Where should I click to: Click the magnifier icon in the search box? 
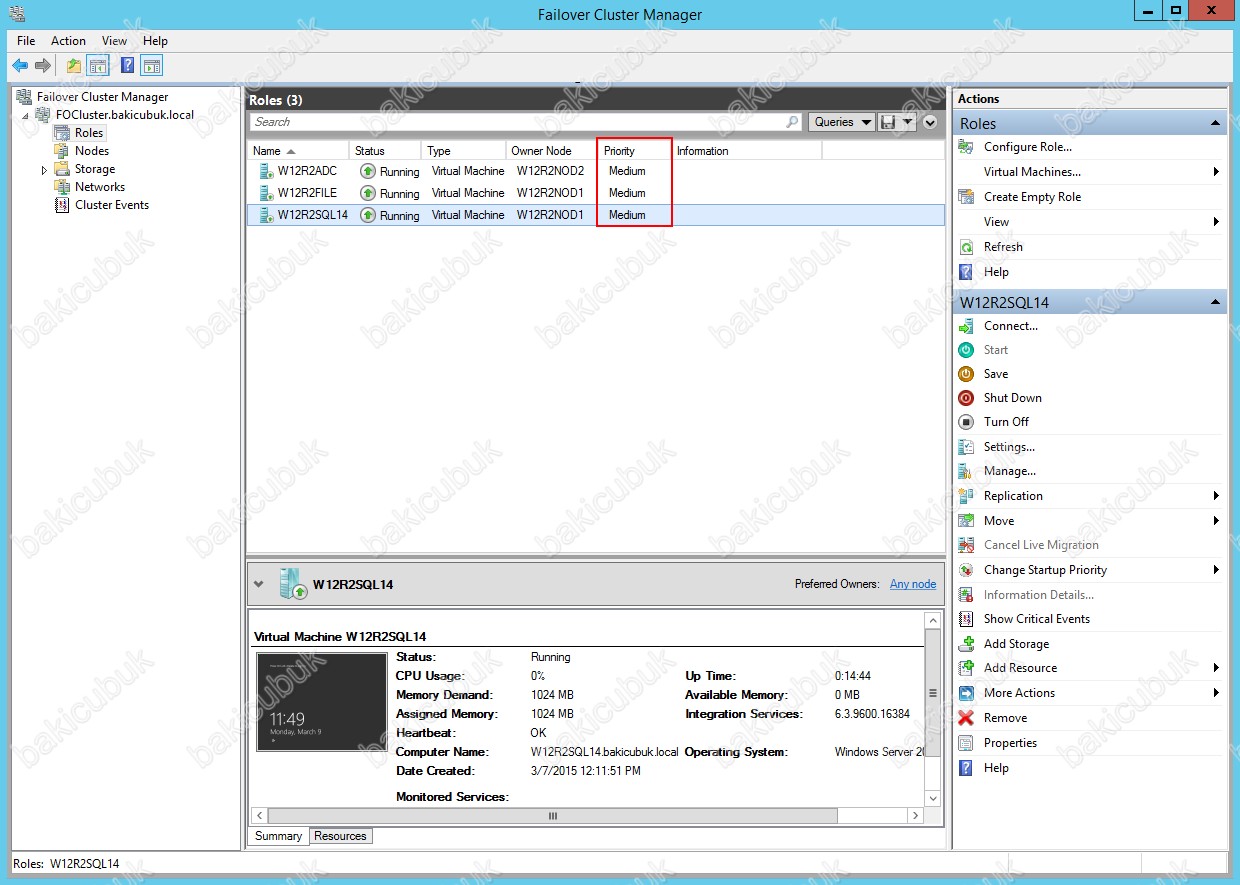pyautogui.click(x=793, y=122)
